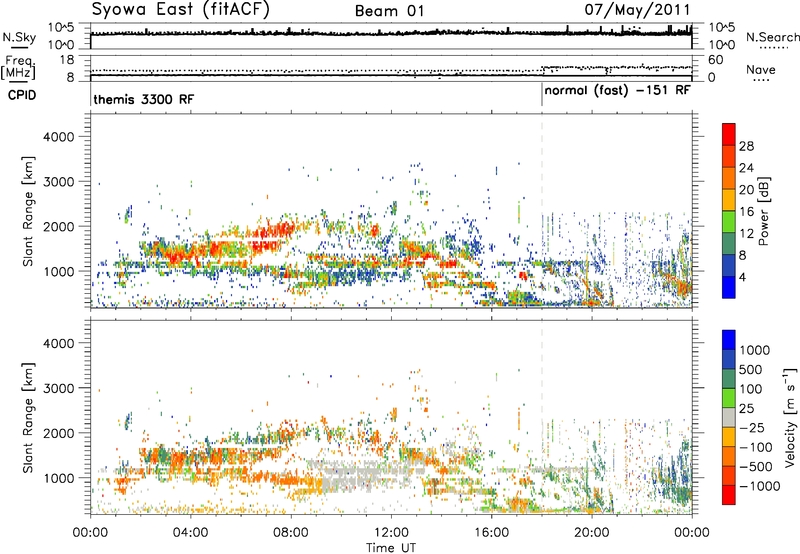Click the "28" tick on Power colorbar
The height and width of the screenshot is (554, 800).
(746, 146)
